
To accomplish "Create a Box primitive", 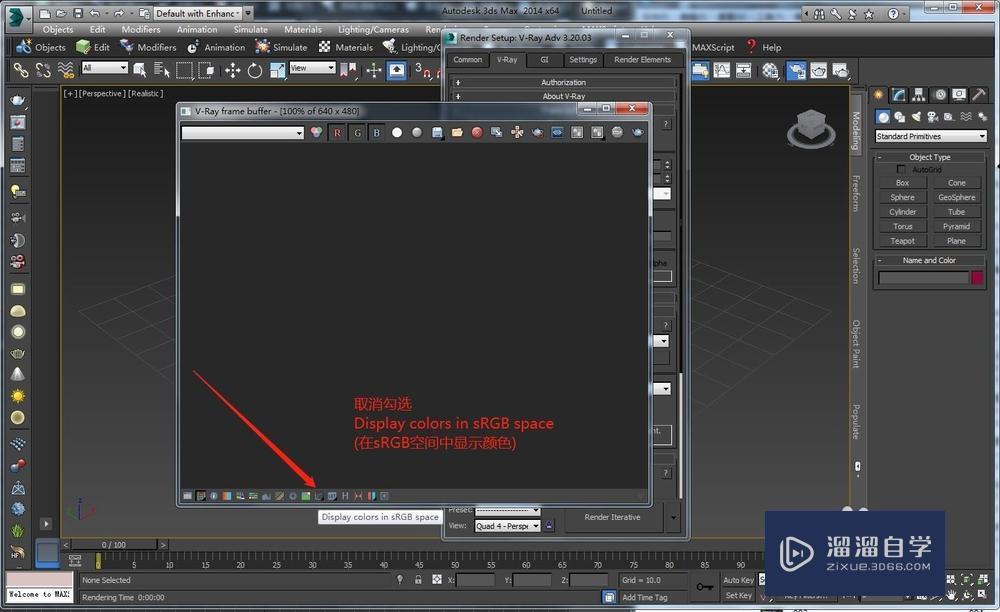I will pos(902,183).
